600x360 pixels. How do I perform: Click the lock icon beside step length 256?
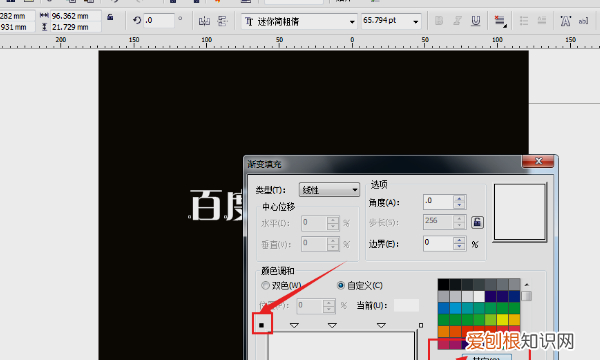477,222
